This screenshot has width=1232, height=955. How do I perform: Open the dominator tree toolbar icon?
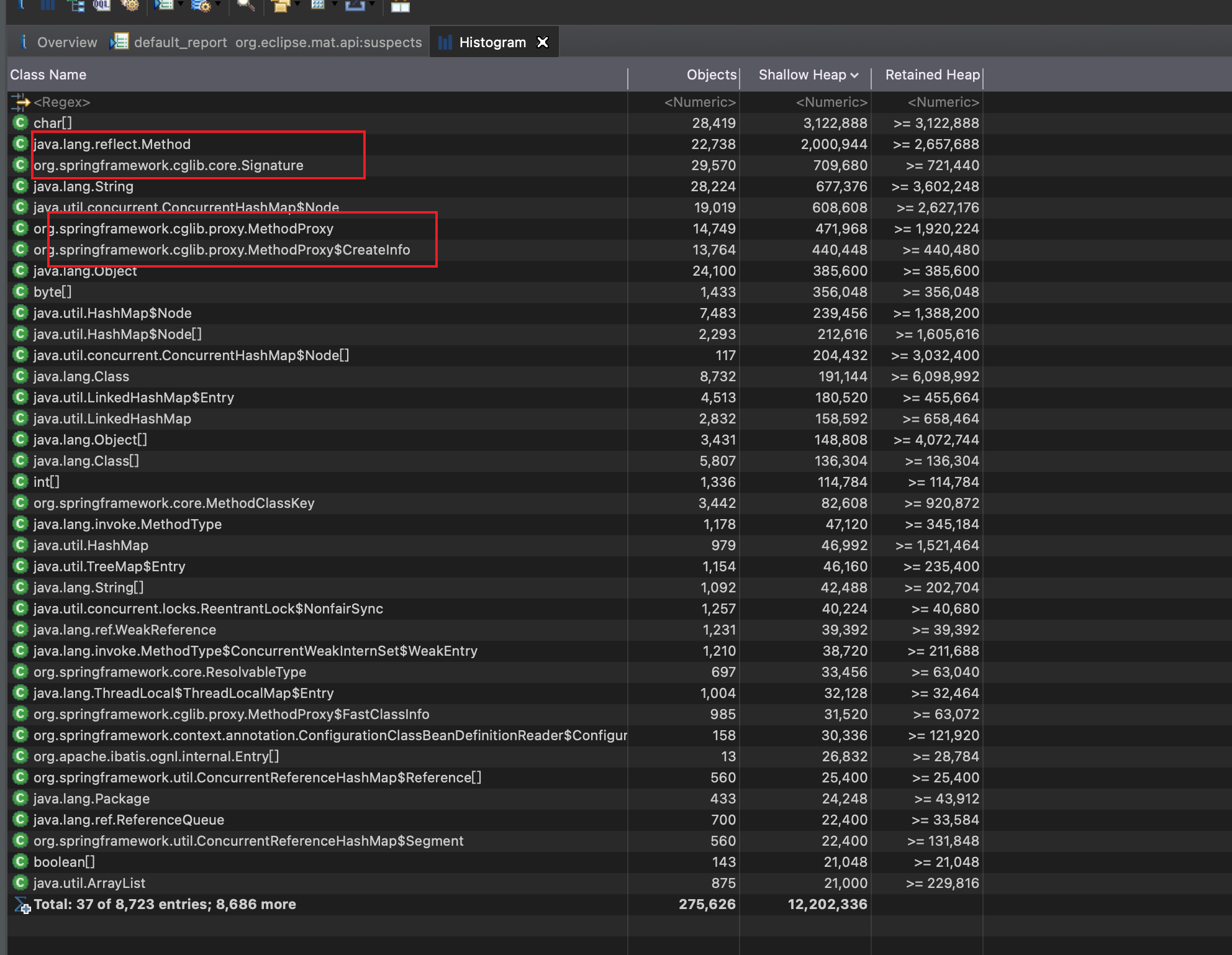point(76,5)
